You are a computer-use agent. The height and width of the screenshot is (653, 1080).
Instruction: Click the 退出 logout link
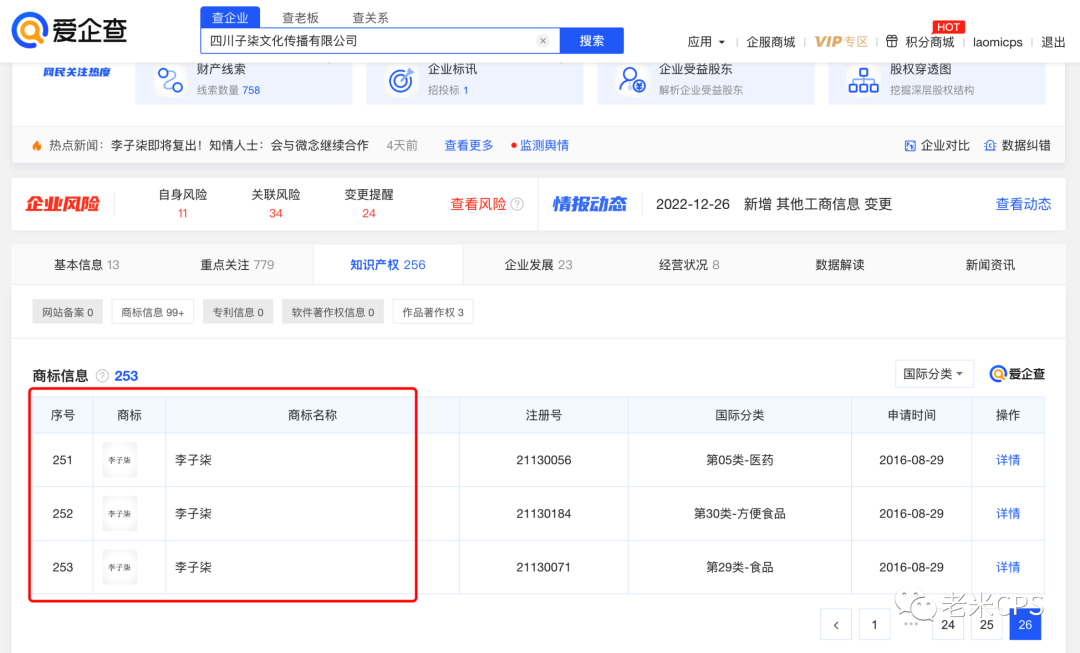[x=1053, y=42]
